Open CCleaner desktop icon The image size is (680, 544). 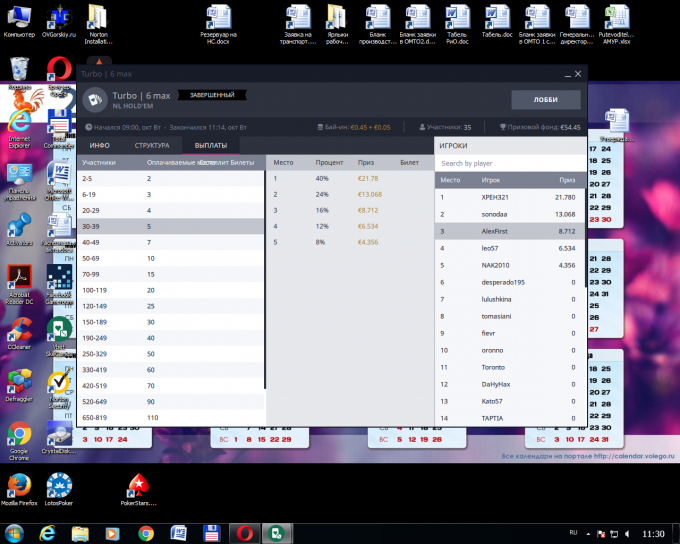19,333
